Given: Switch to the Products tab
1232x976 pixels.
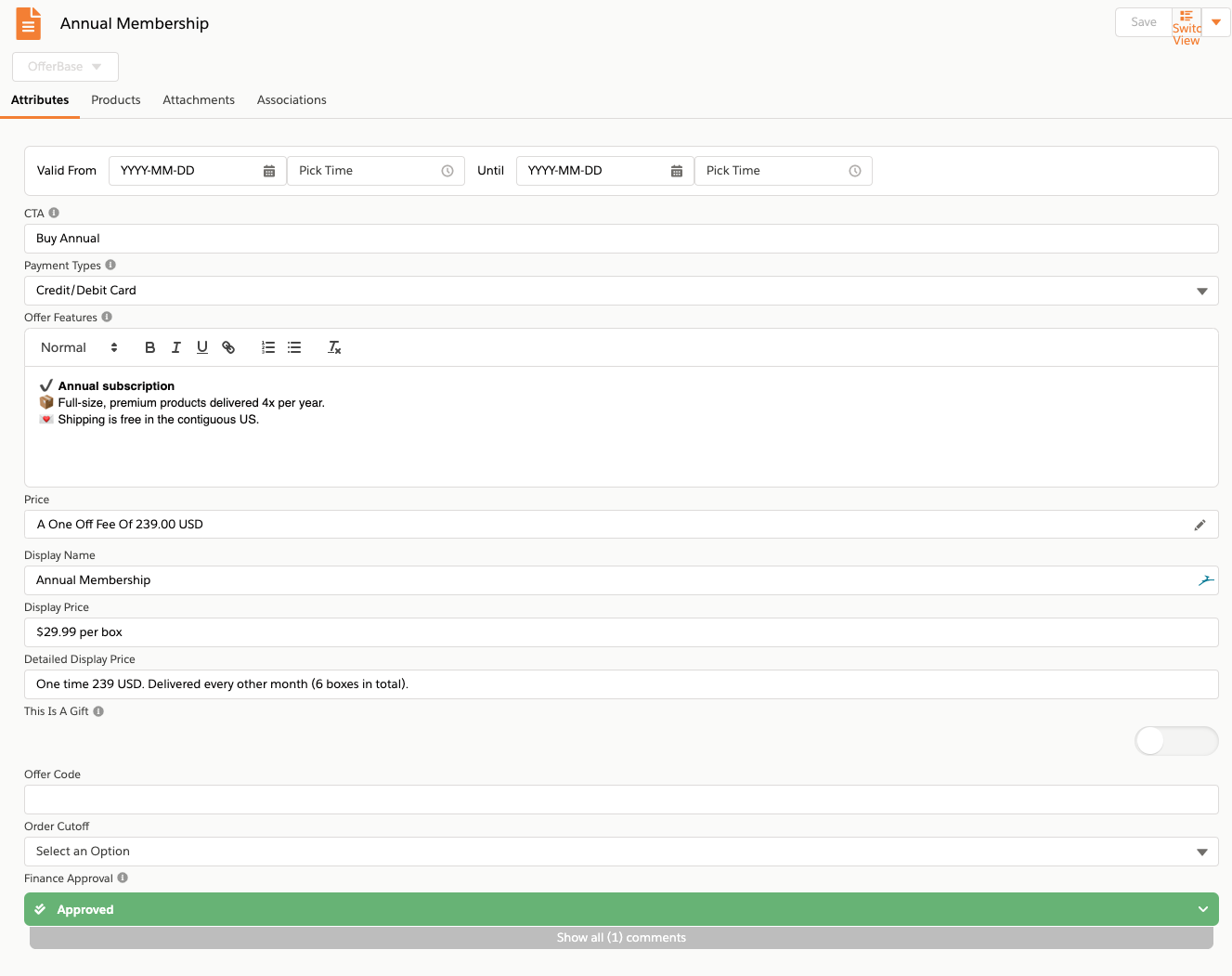Looking at the screenshot, I should [115, 99].
